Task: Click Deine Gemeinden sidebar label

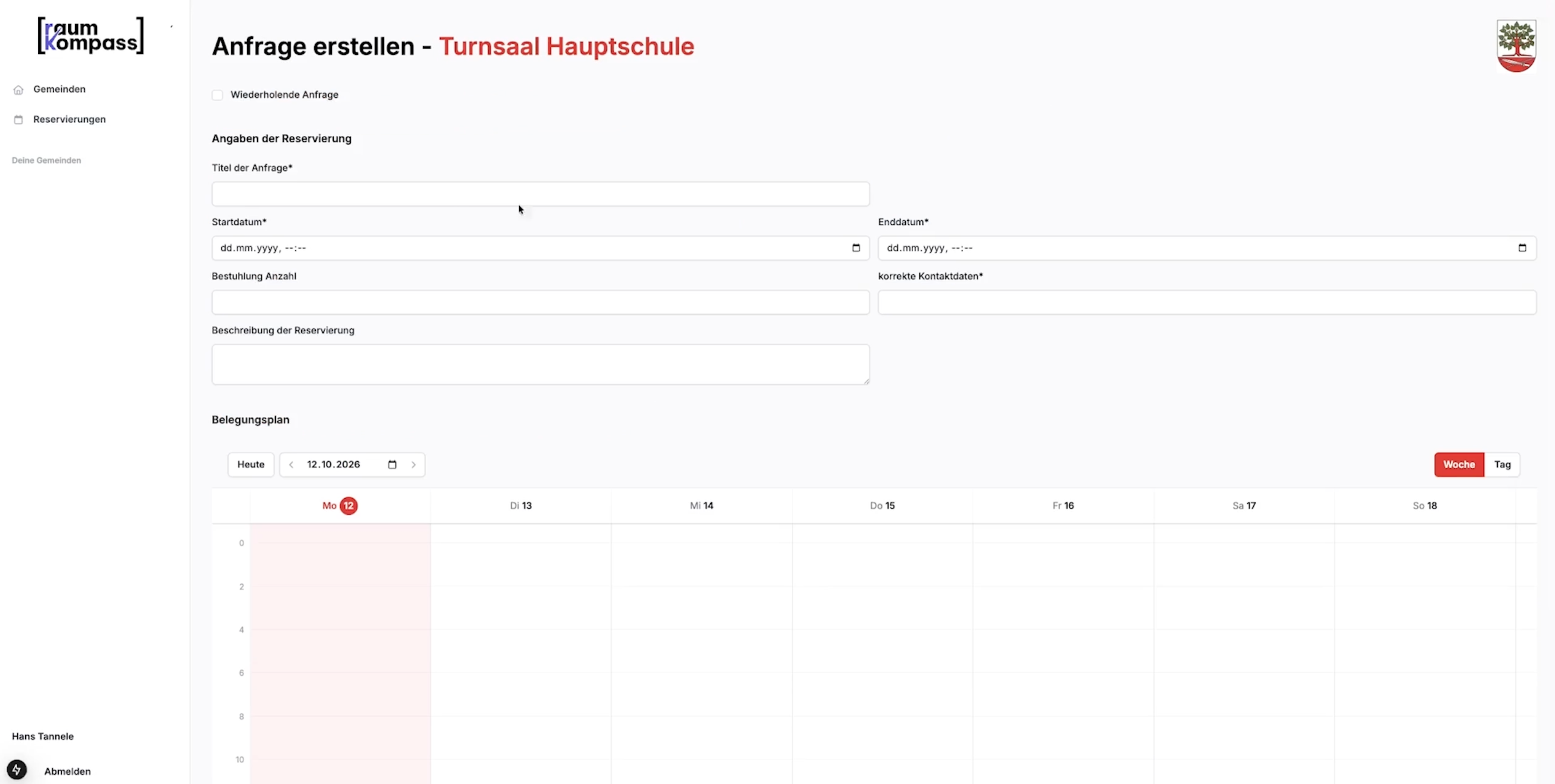Action: (x=46, y=161)
